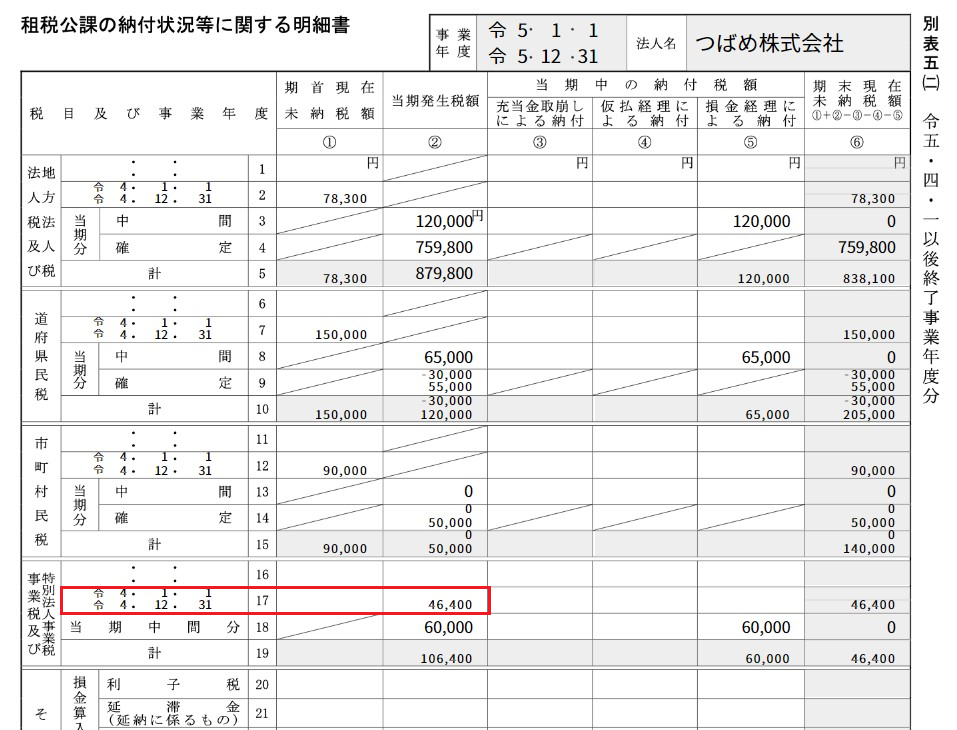The image size is (957, 730).
Task: Click the 道府県民税 section label
Action: point(41,356)
